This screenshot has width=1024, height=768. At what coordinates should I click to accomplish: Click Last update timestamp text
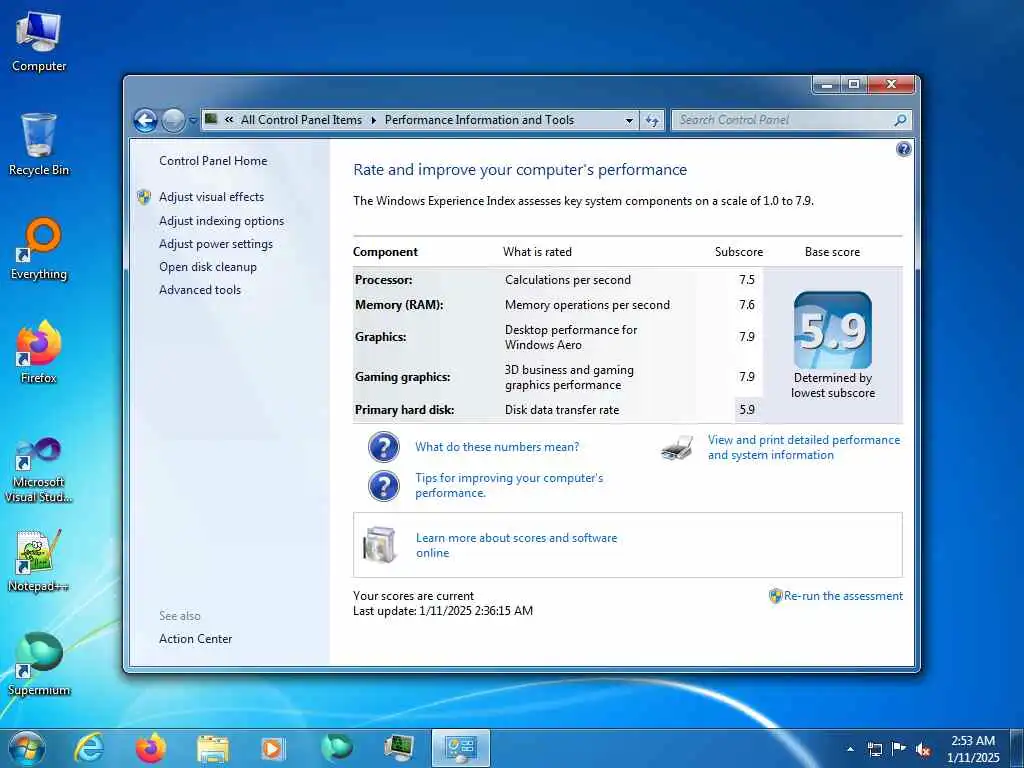click(x=443, y=611)
